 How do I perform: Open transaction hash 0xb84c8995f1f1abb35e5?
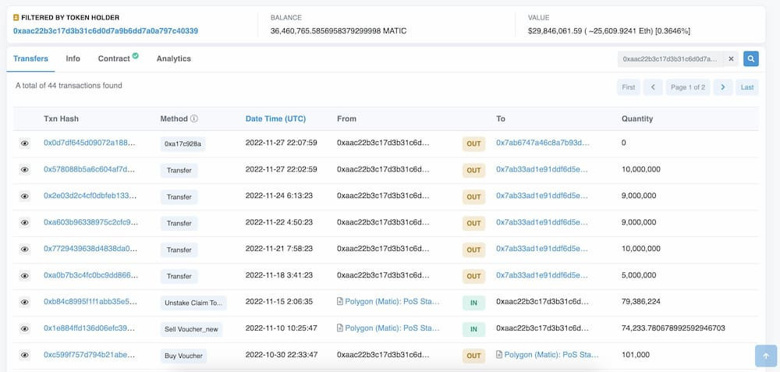91,301
